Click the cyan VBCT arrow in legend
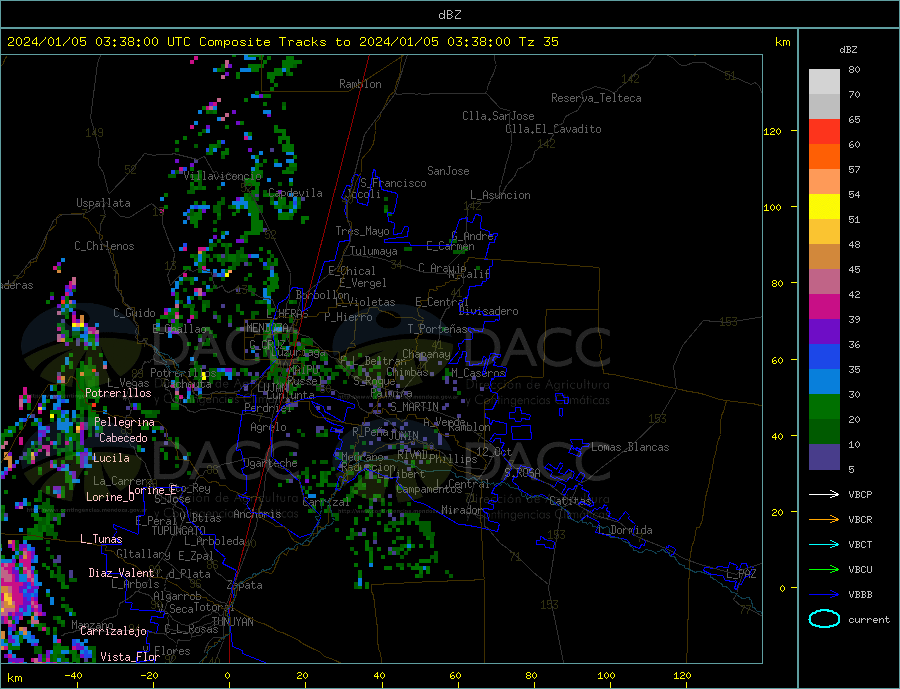The height and width of the screenshot is (689, 900). (824, 544)
